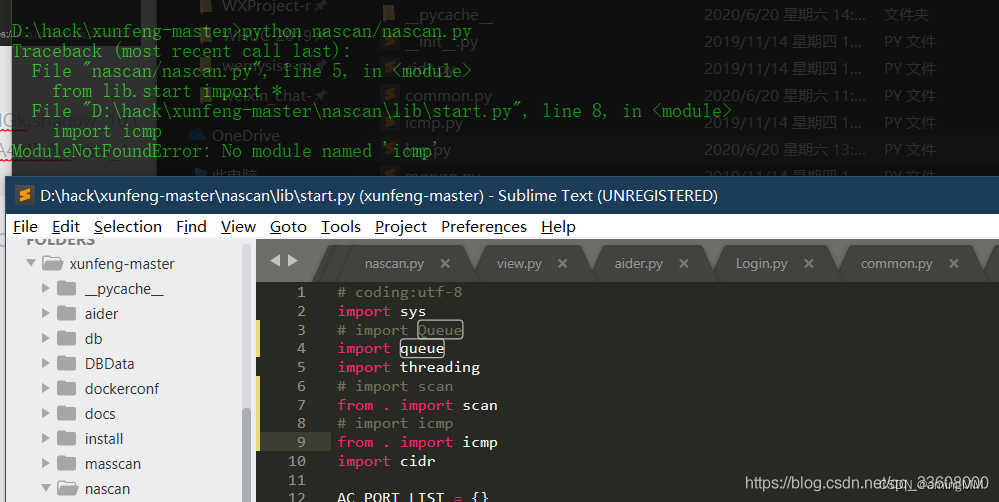Select the aider folder icon
This screenshot has height=502, width=999.
pos(66,313)
